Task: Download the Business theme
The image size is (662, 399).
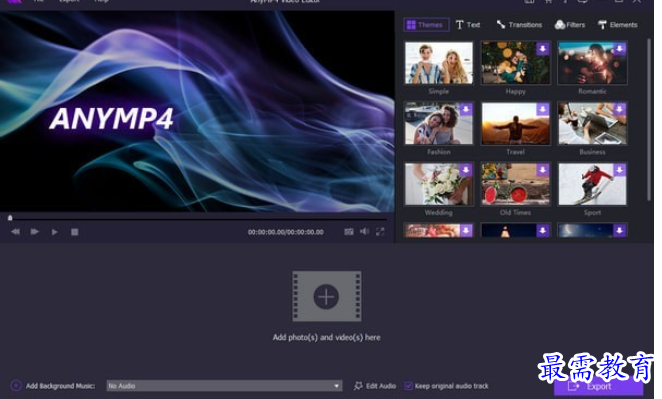Action: [x=620, y=109]
